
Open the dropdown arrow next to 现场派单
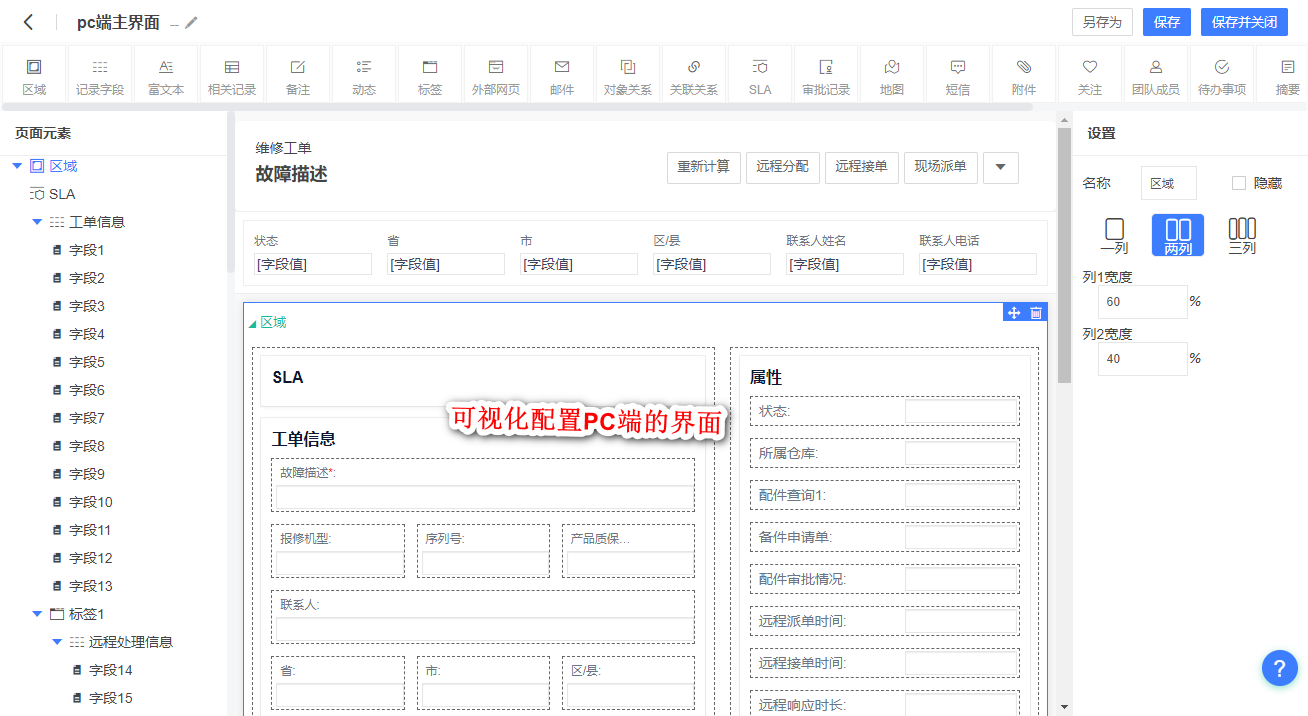click(1000, 167)
